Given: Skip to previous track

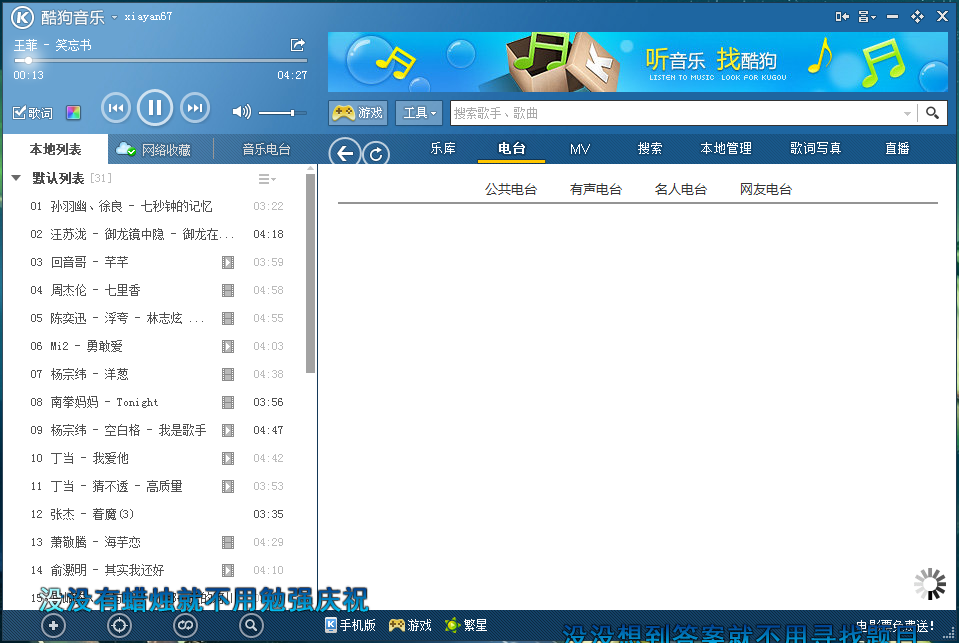Looking at the screenshot, I should pos(116,108).
